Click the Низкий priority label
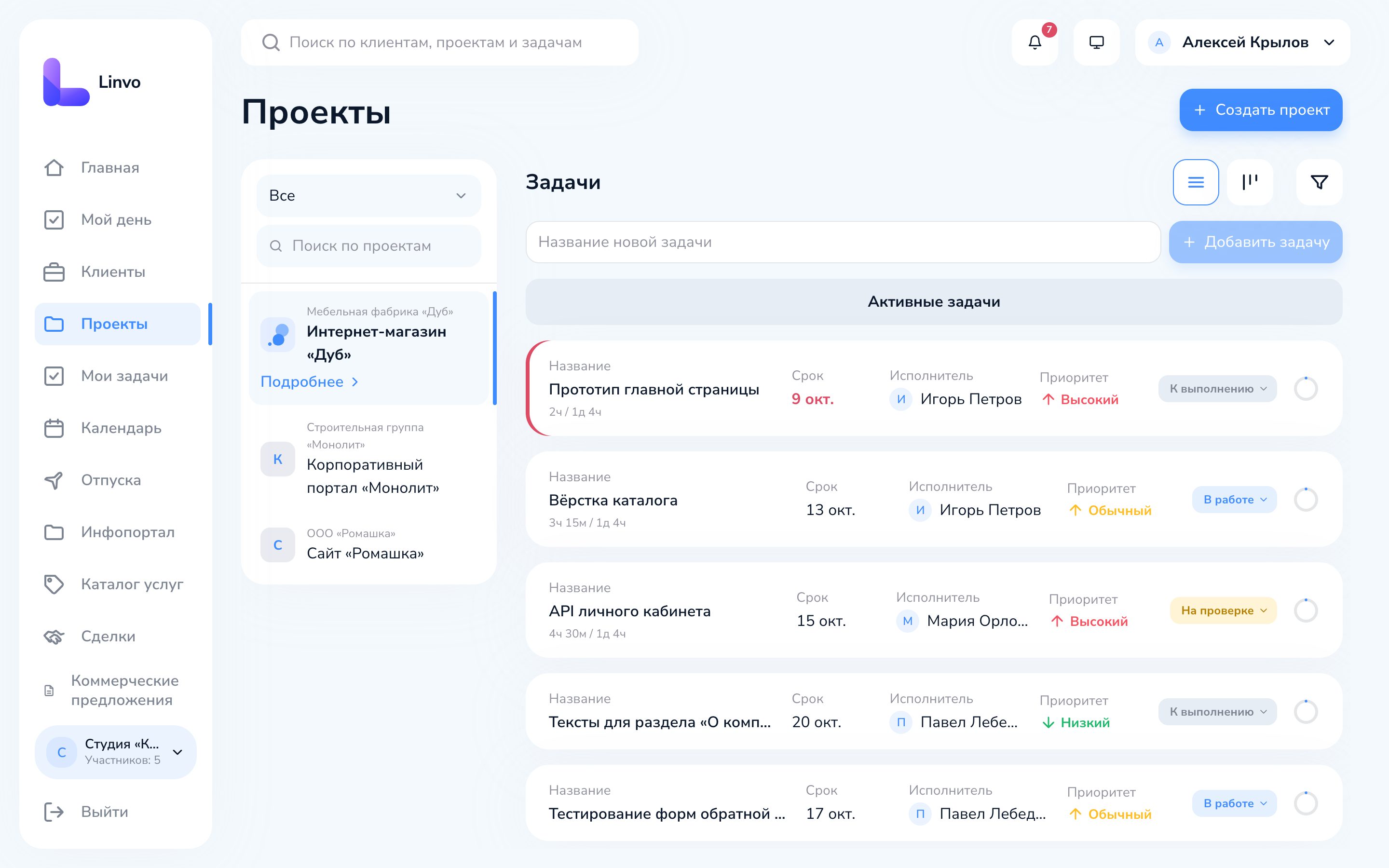Image resolution: width=1389 pixels, height=868 pixels. pyautogui.click(x=1076, y=723)
